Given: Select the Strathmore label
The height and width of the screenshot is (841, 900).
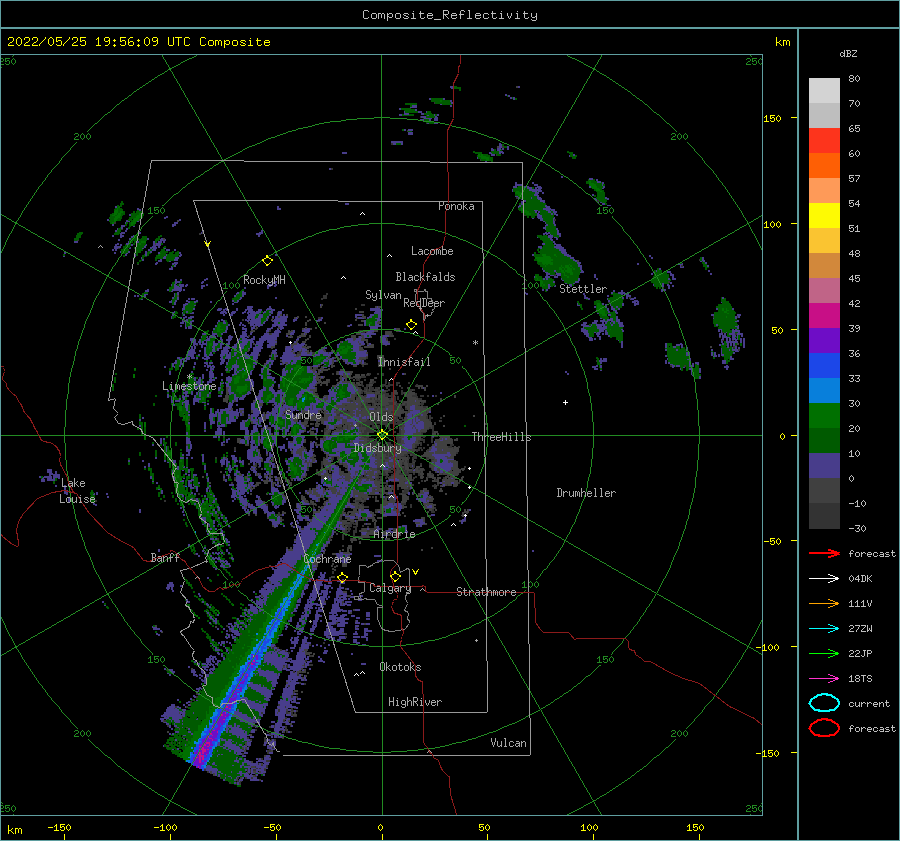Looking at the screenshot, I should [486, 592].
